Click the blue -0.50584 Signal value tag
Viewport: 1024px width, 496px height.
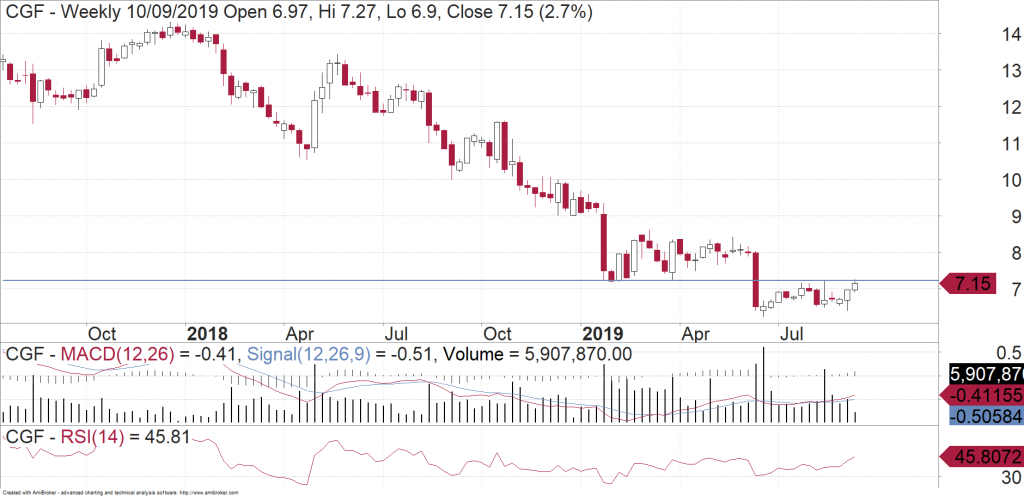tap(984, 417)
